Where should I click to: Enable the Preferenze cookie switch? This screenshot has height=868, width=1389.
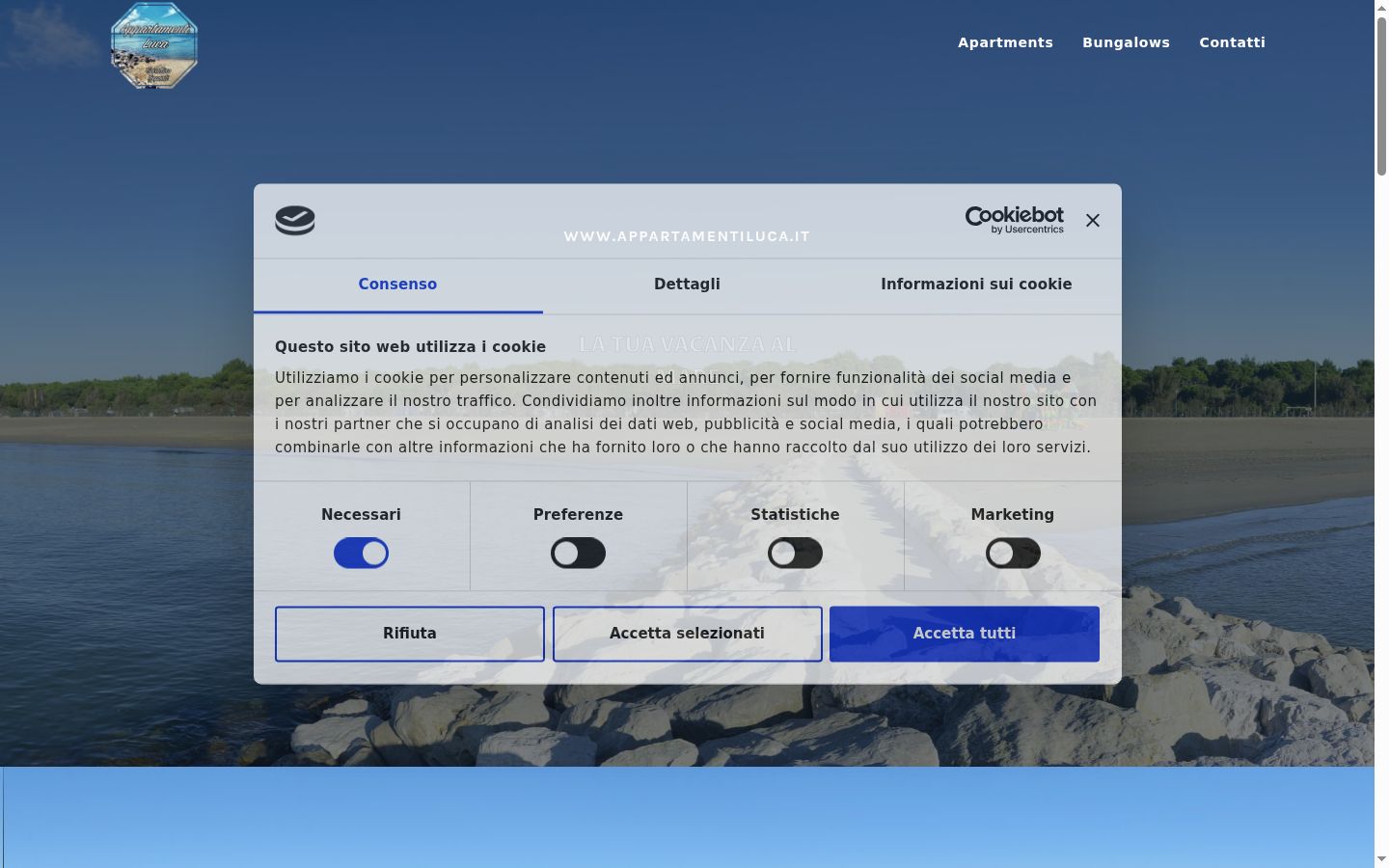tap(578, 553)
